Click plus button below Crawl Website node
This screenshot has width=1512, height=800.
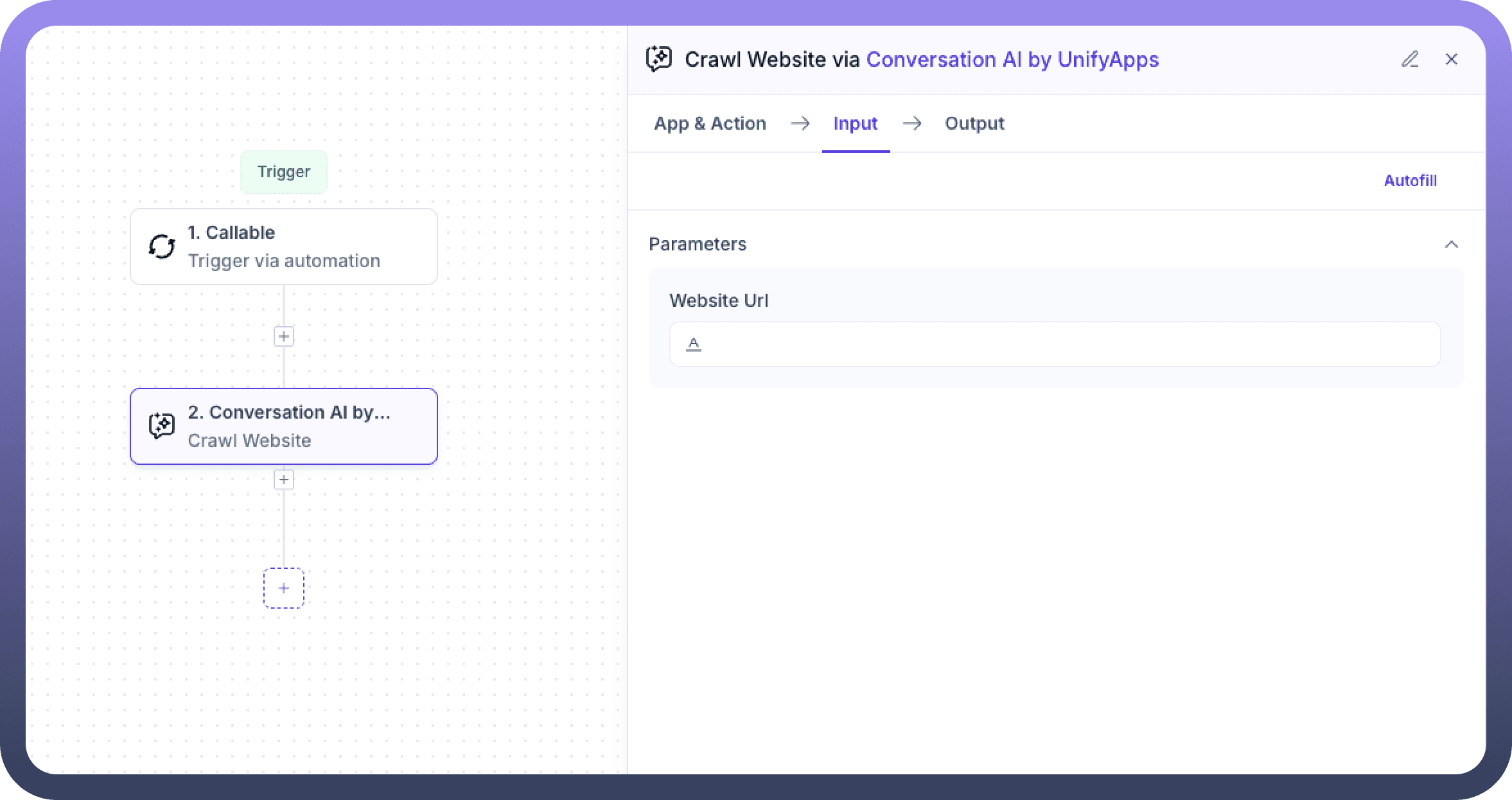point(284,480)
